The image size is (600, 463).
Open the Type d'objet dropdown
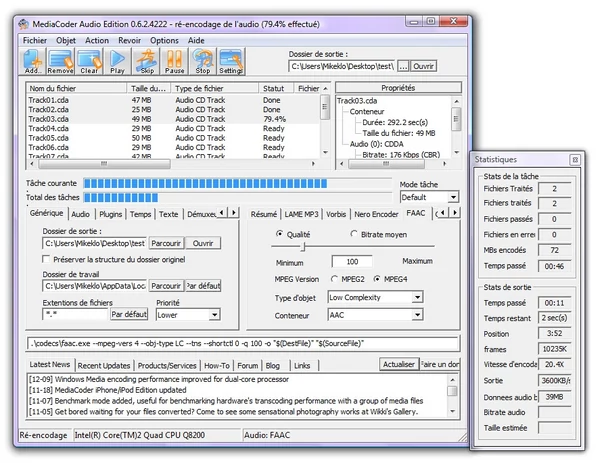417,297
